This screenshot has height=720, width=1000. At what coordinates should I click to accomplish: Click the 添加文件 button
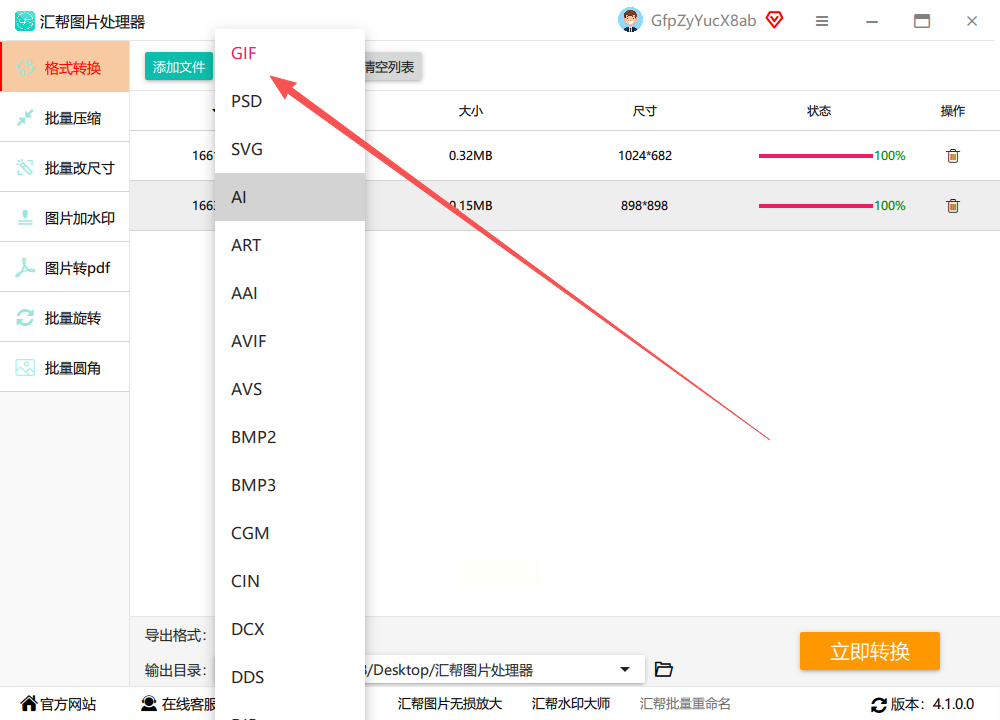179,66
